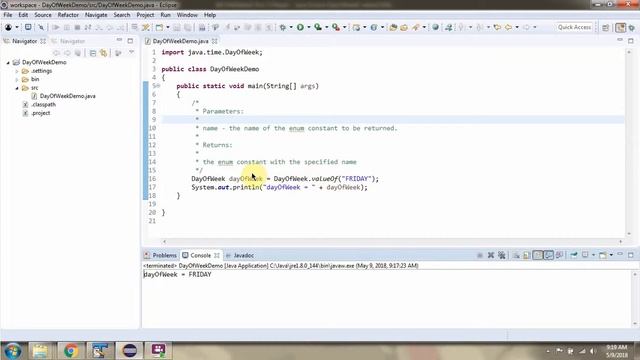The image size is (640, 360).
Task: Click the editor horizontal scrollbar
Action: 392,242
